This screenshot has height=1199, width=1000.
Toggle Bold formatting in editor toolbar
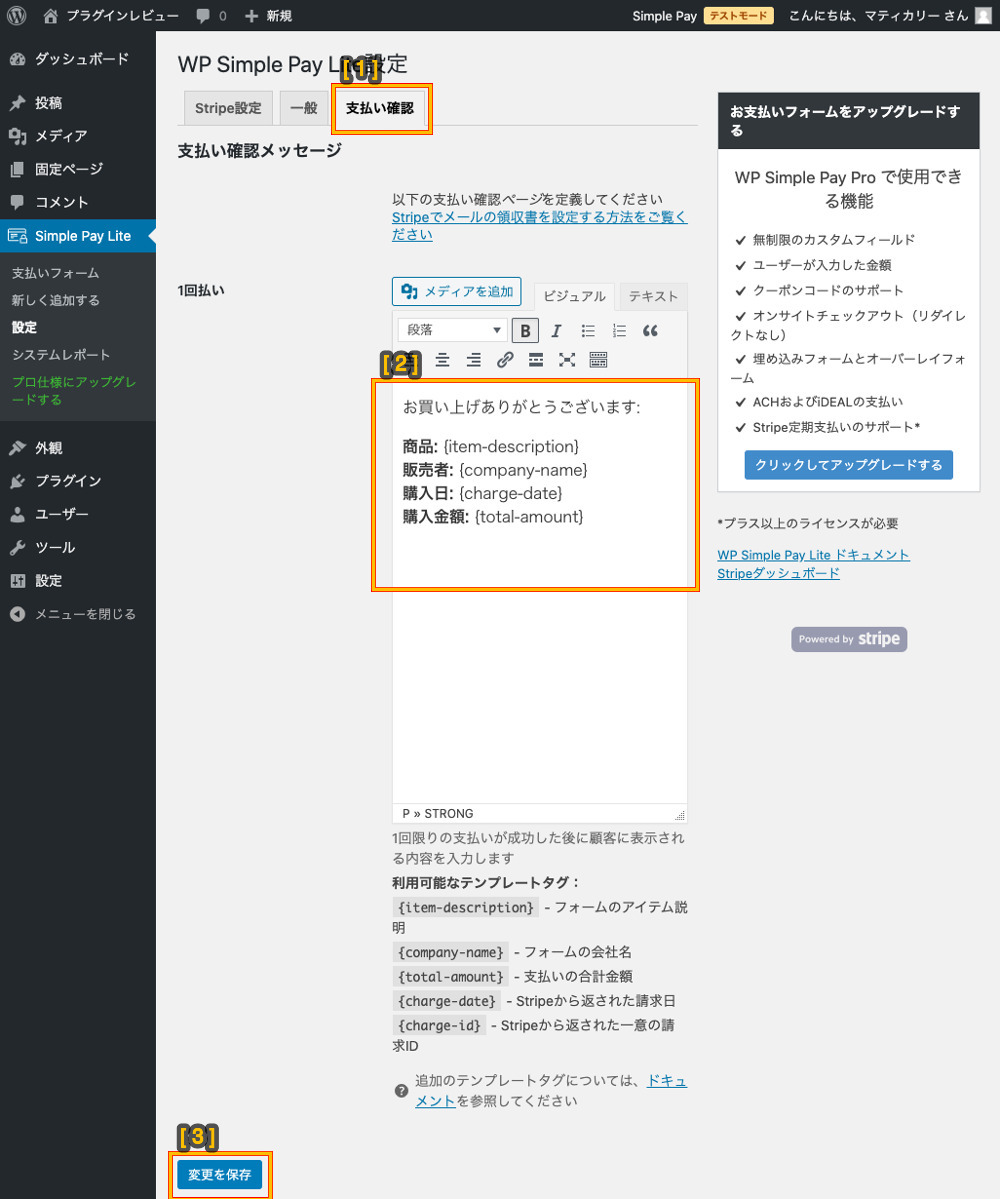coord(525,330)
